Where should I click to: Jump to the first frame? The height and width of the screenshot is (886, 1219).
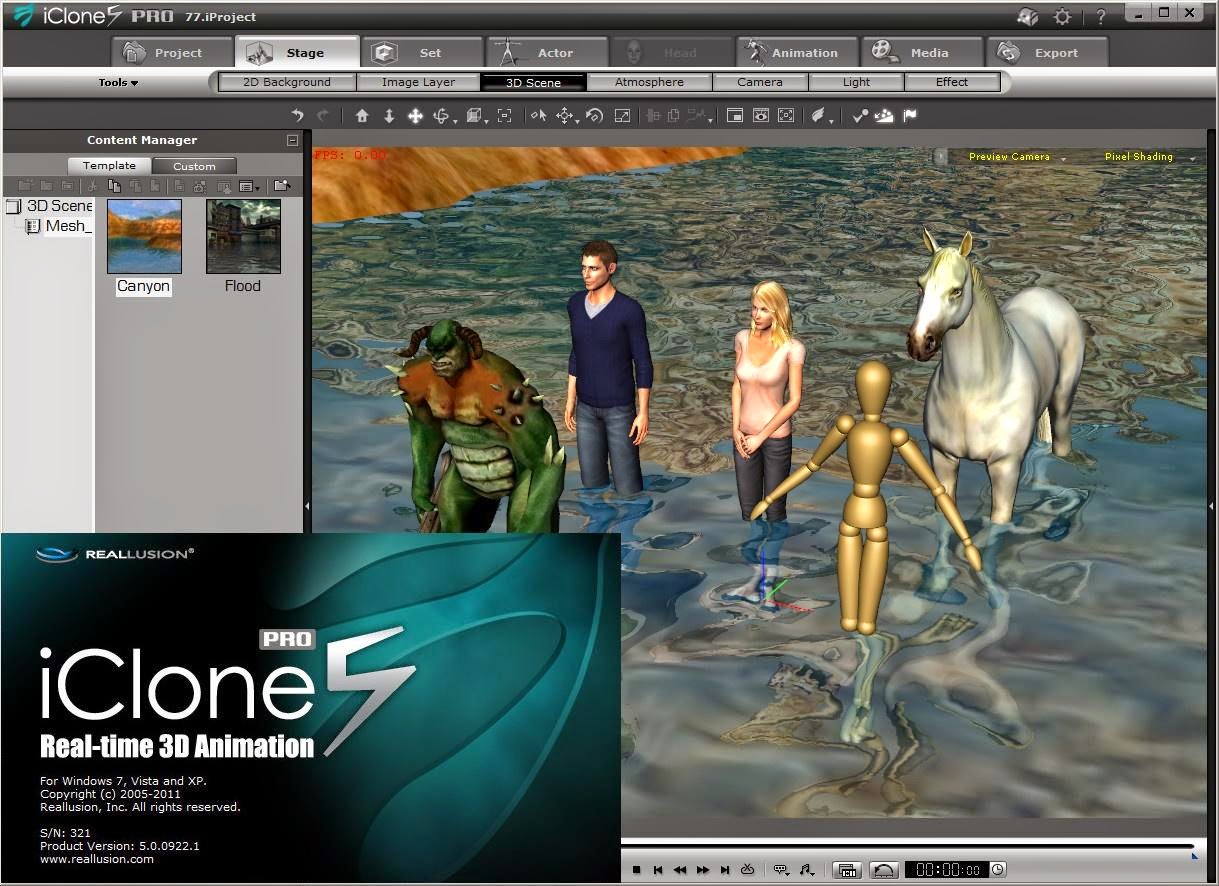pos(658,870)
